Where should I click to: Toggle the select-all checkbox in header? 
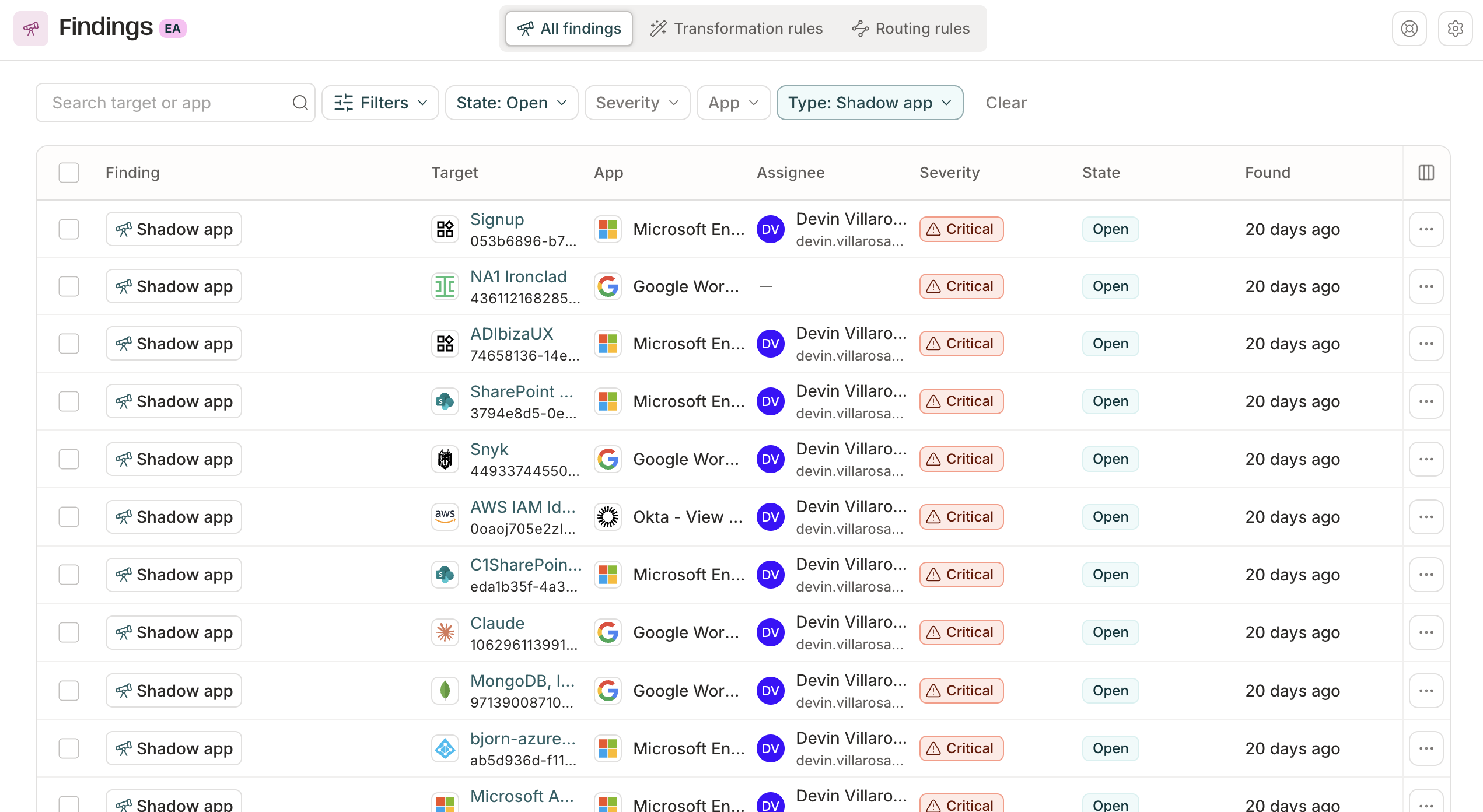point(69,173)
